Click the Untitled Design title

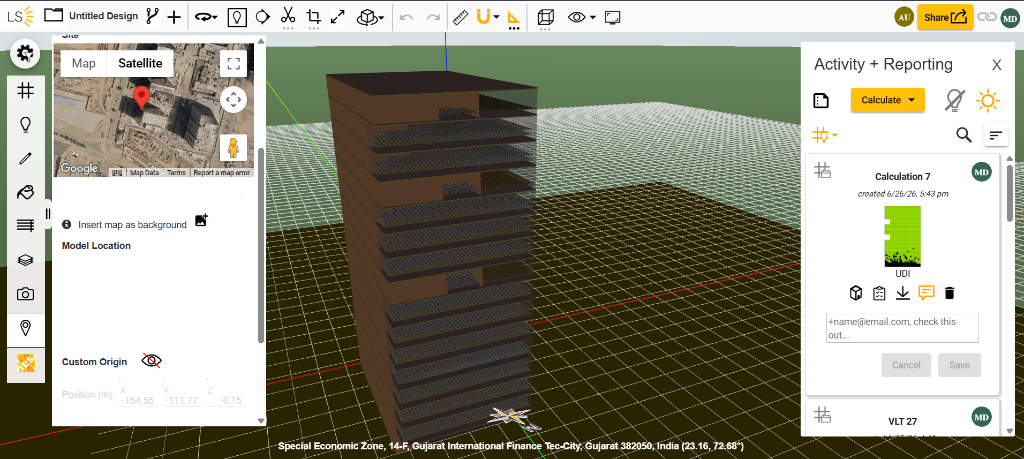pos(103,16)
